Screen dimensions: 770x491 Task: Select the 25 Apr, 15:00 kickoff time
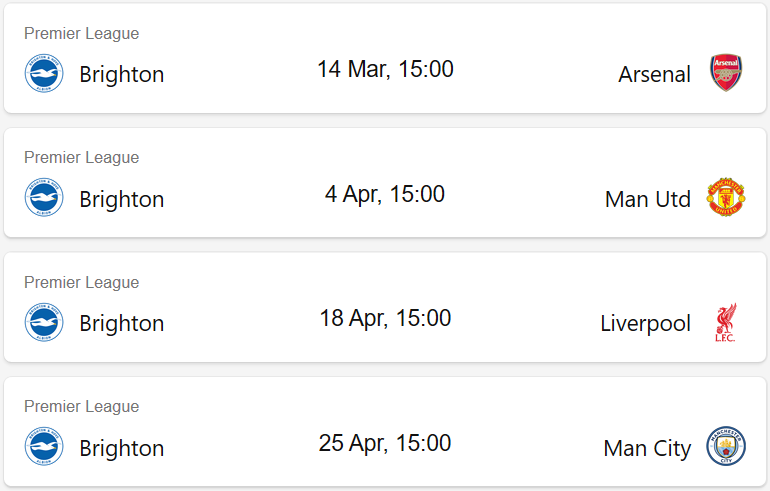tap(385, 443)
